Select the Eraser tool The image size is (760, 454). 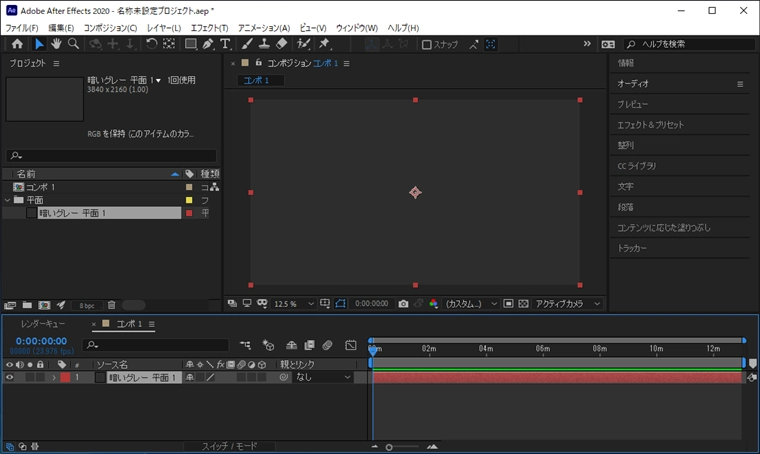click(281, 44)
